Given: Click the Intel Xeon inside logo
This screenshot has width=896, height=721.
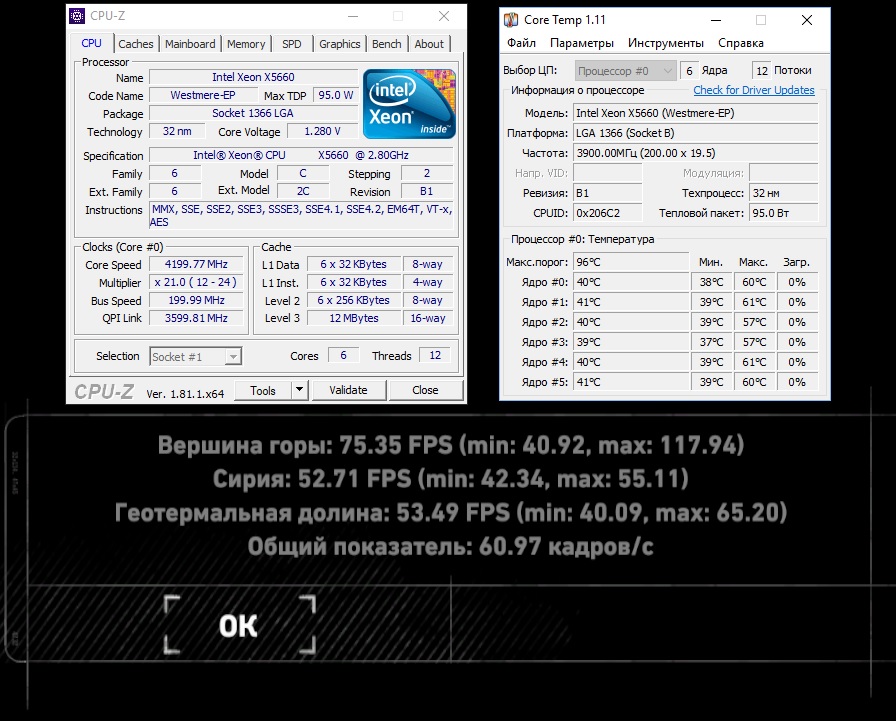Looking at the screenshot, I should (409, 104).
